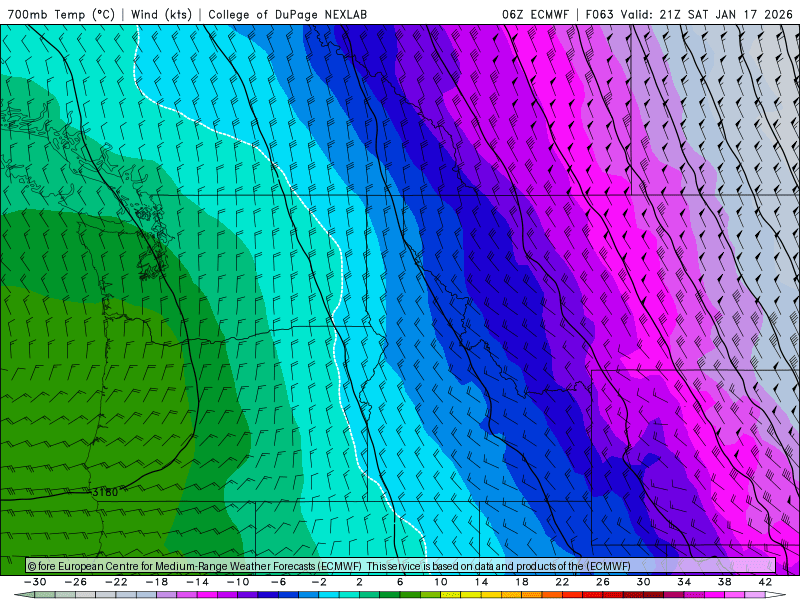
Task: Click the negative "−2" colorbar tick label
Action: click(x=319, y=582)
